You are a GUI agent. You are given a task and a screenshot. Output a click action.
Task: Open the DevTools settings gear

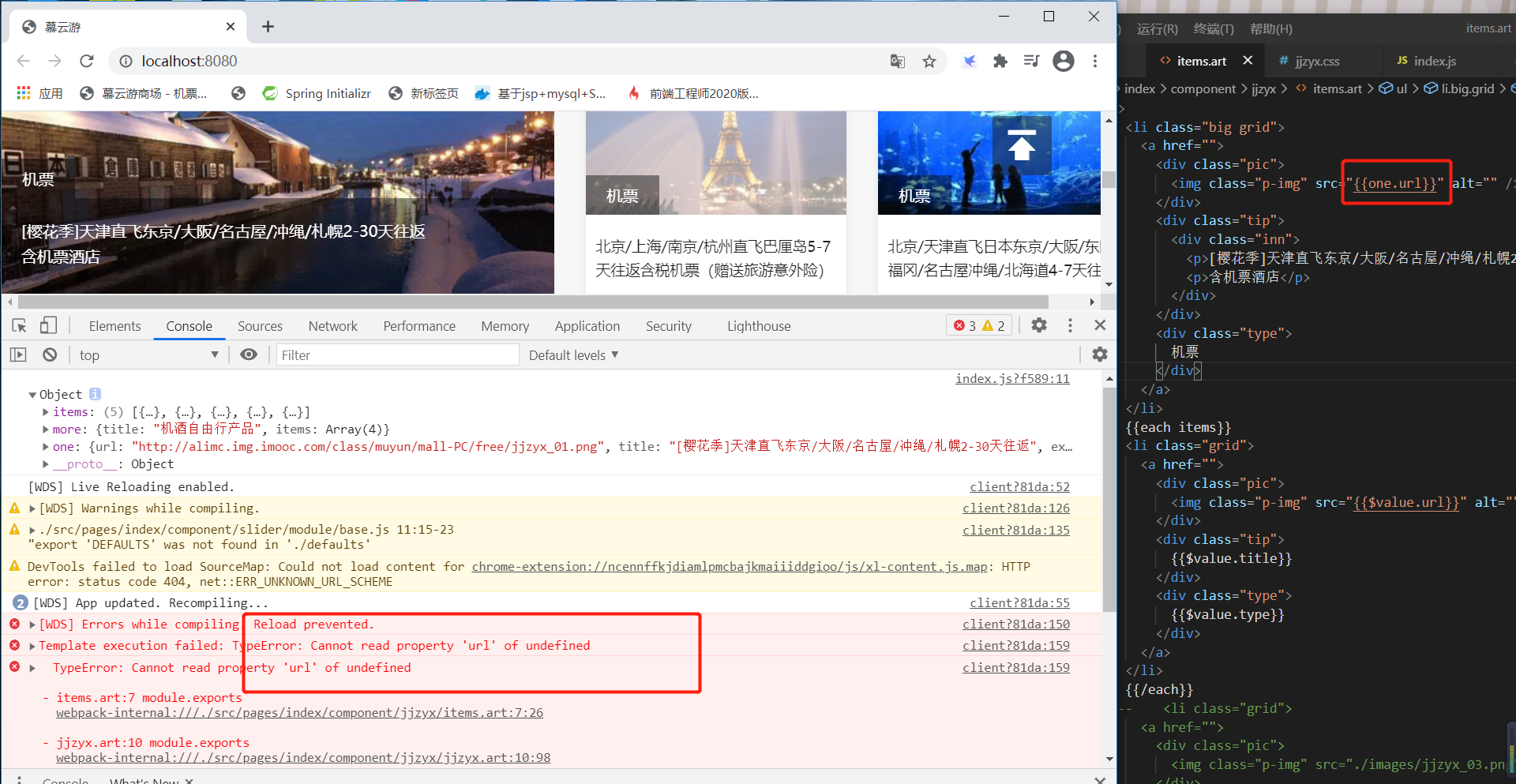[1038, 324]
